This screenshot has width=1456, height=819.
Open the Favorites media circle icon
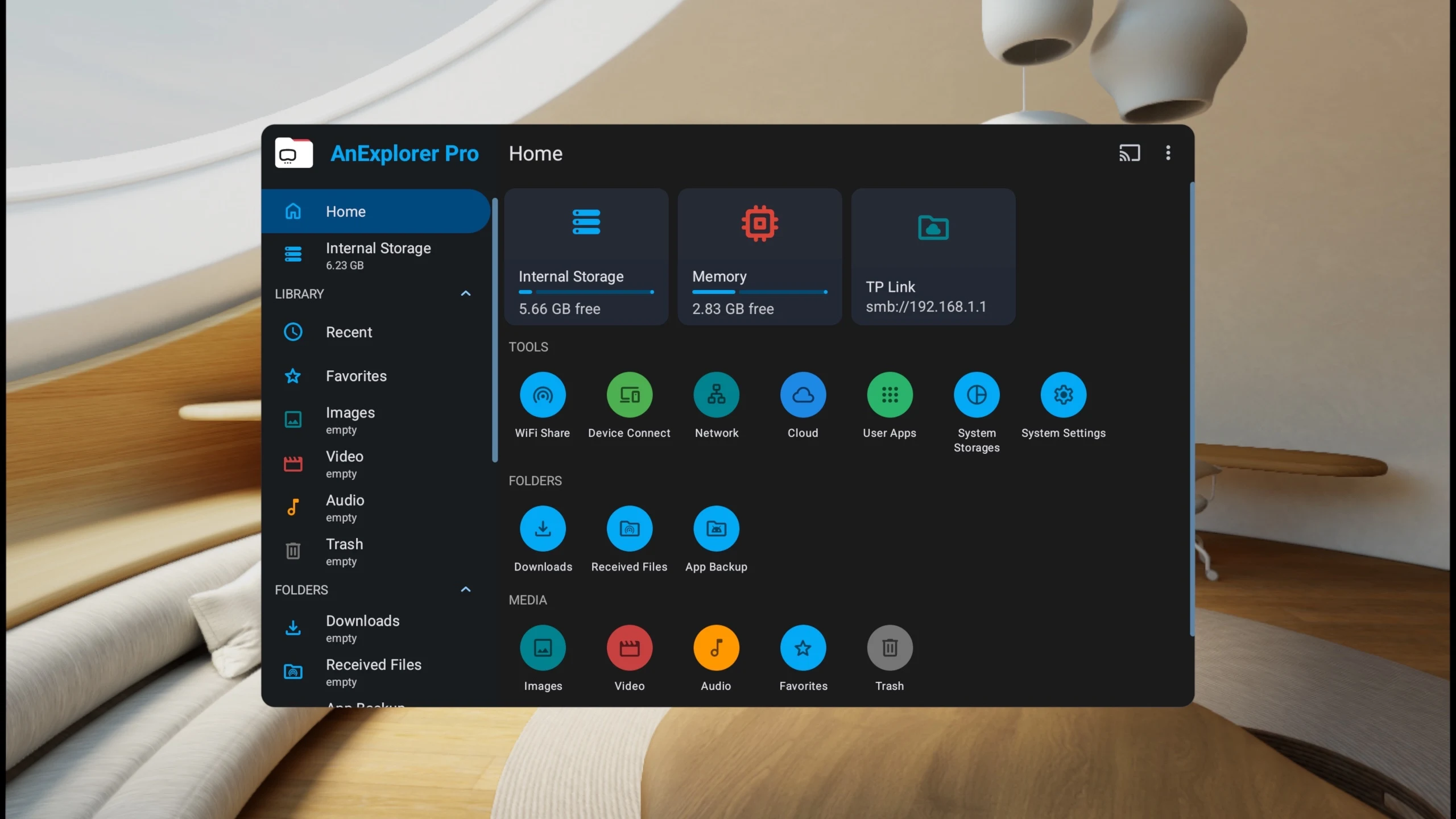coord(803,648)
